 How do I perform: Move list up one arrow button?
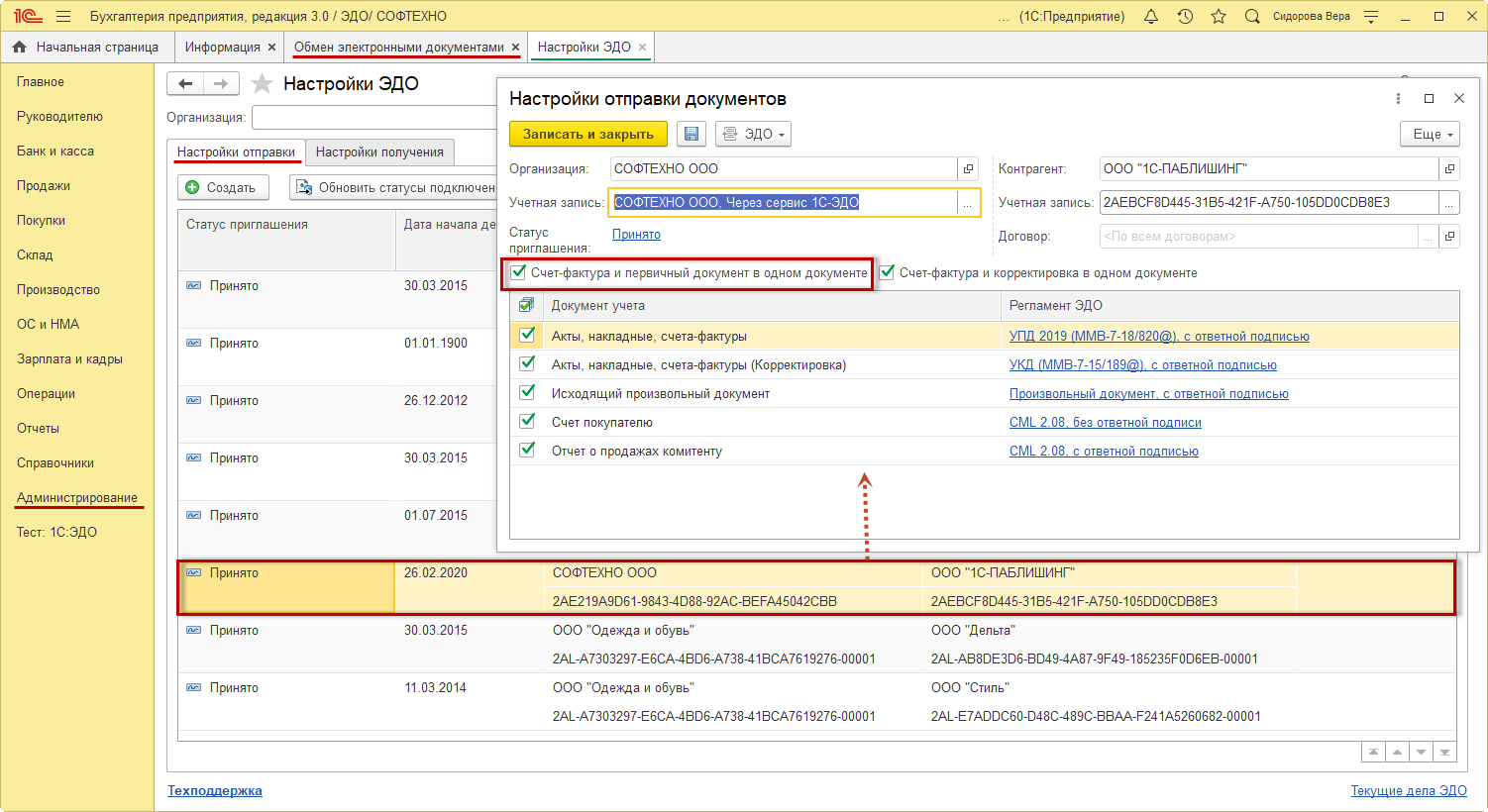coord(1397,753)
